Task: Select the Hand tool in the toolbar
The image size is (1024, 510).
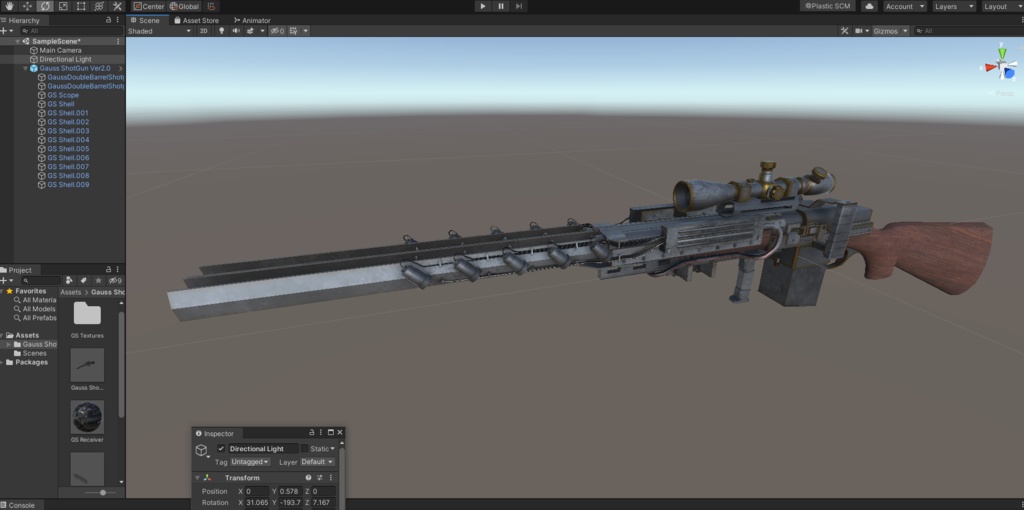Action: 9,6
